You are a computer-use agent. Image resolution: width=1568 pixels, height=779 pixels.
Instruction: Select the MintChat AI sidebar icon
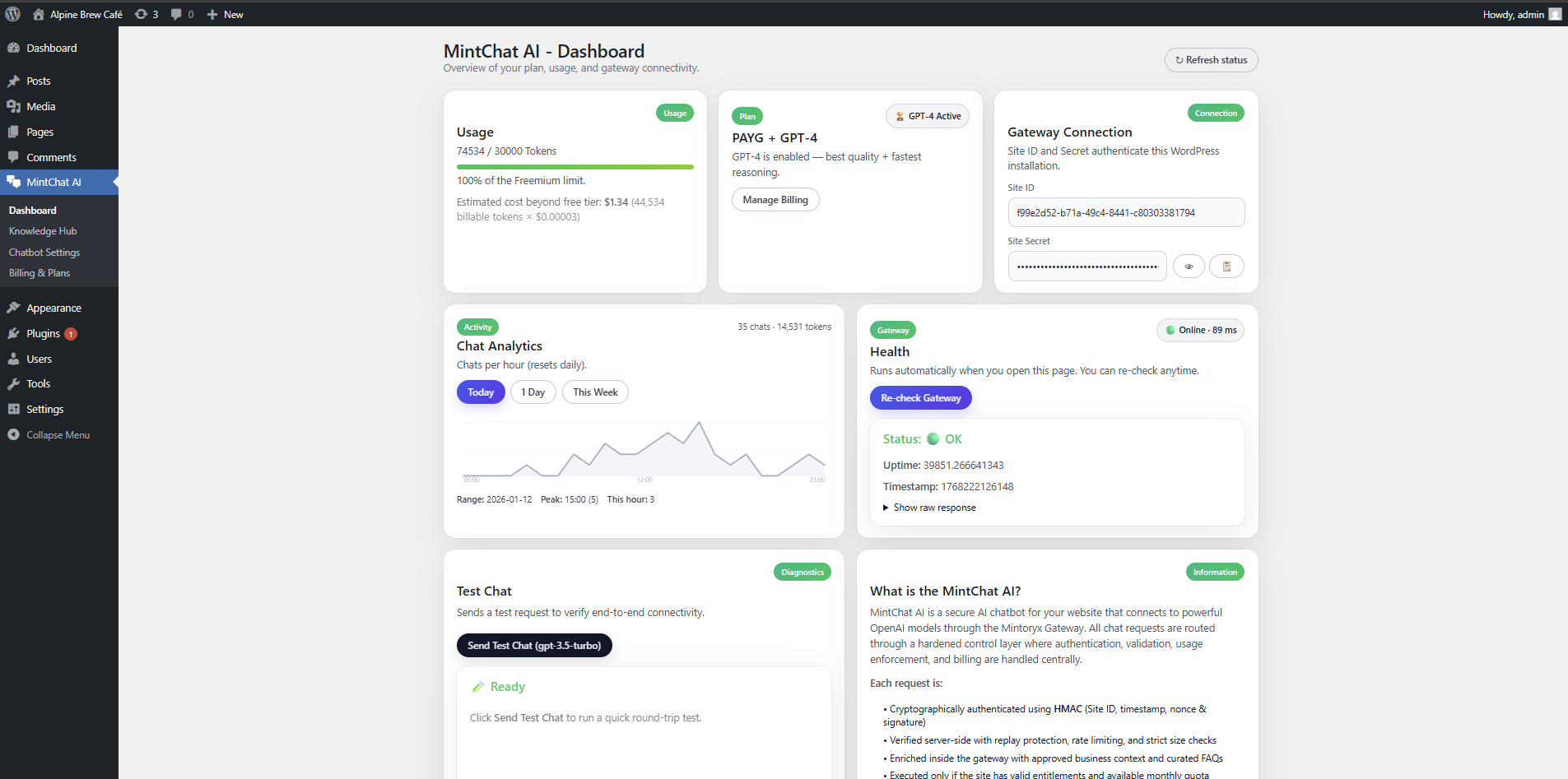click(14, 182)
